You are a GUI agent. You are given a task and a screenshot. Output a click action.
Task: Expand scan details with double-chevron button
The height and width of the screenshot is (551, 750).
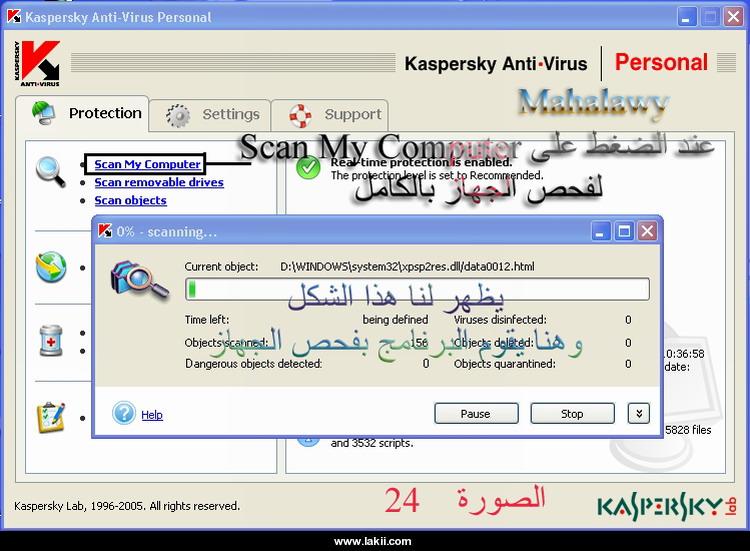[639, 413]
